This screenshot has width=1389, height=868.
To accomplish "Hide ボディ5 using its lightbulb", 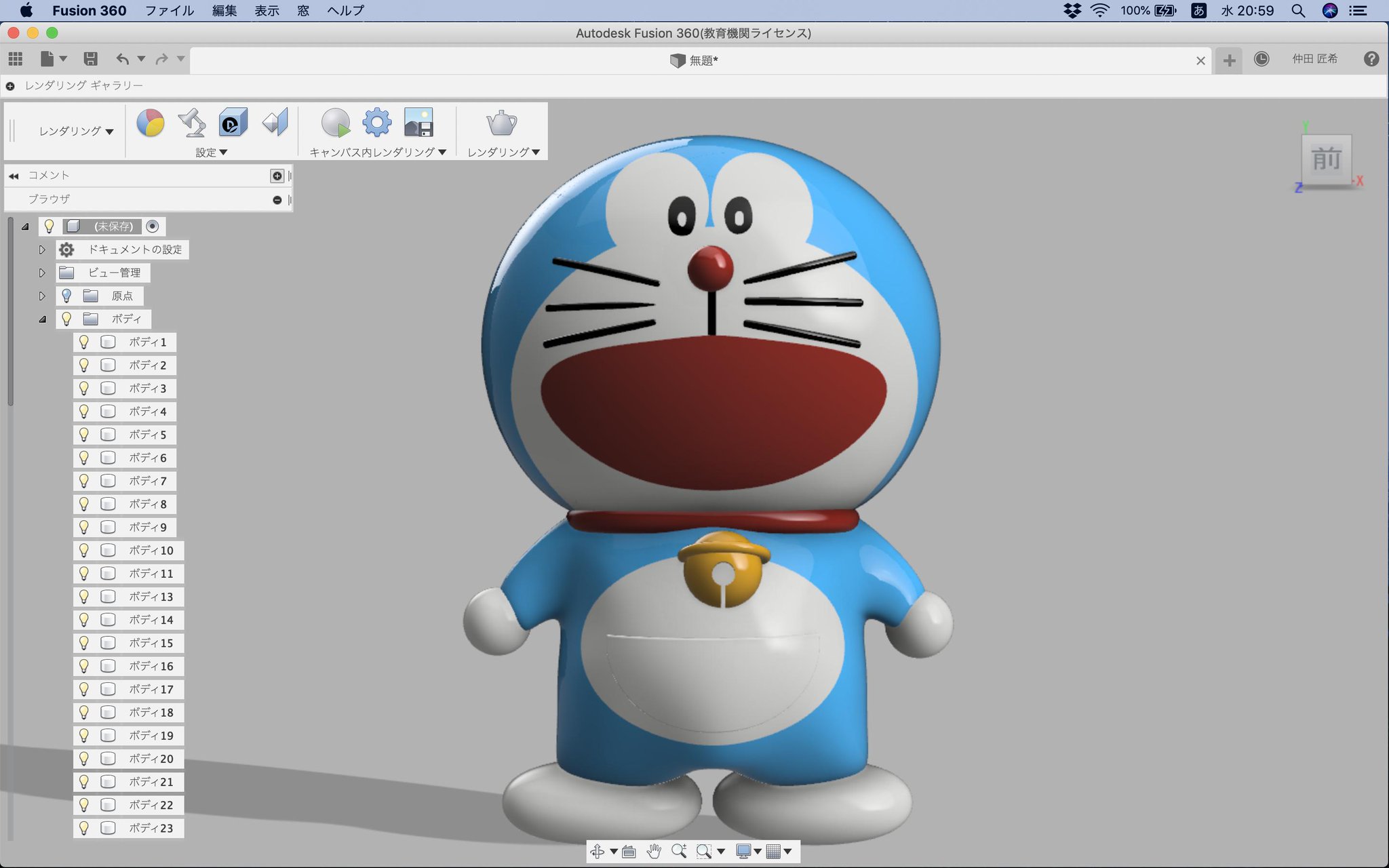I will tap(84, 435).
